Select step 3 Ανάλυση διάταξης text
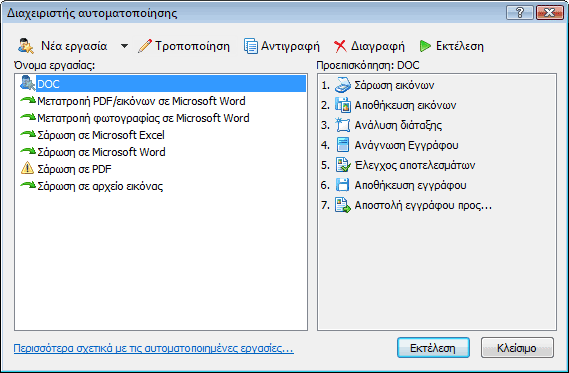Viewport: 569px width, 373px height. [398, 125]
